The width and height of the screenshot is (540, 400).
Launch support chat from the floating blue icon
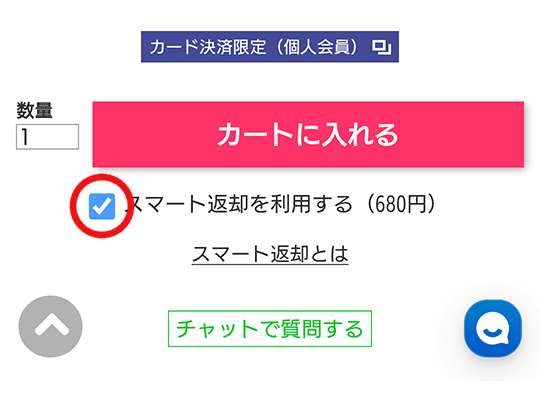pyautogui.click(x=493, y=328)
